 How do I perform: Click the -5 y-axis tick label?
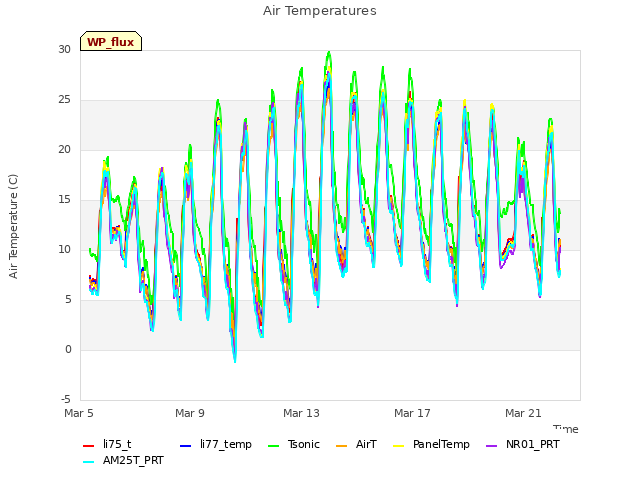point(66,400)
